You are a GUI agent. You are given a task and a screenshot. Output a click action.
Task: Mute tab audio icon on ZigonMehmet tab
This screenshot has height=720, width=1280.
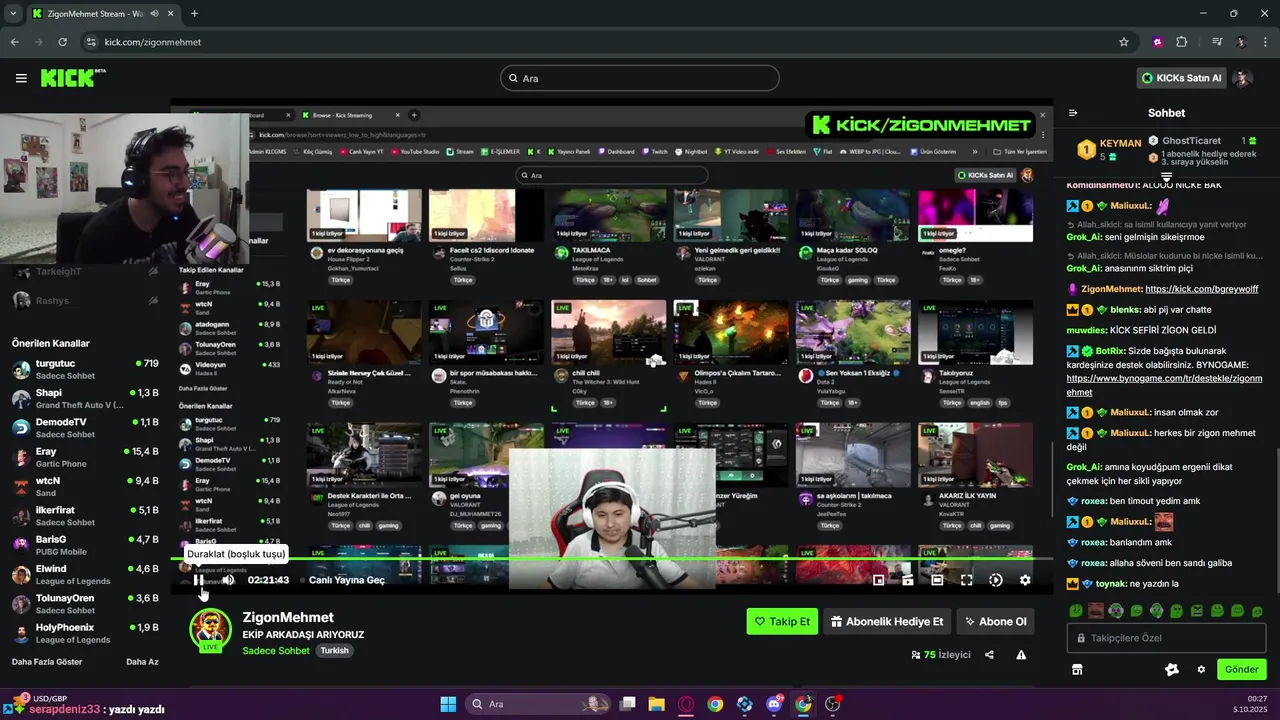coord(154,14)
